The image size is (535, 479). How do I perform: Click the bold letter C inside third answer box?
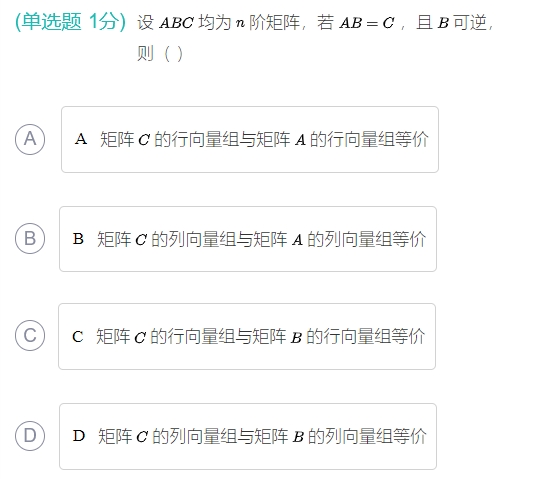click(x=78, y=336)
